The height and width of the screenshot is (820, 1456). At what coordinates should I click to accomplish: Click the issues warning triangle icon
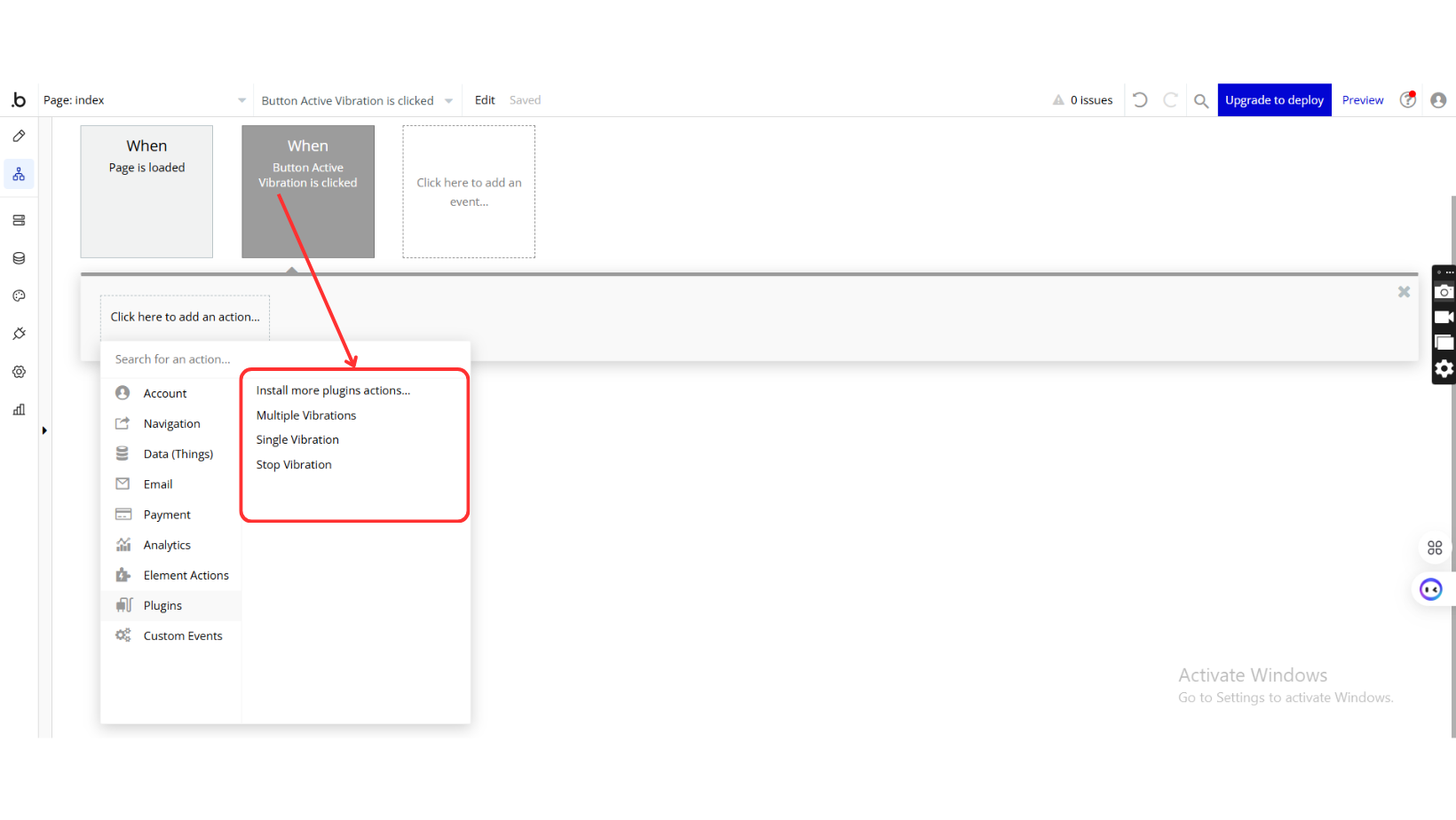coord(1058,100)
